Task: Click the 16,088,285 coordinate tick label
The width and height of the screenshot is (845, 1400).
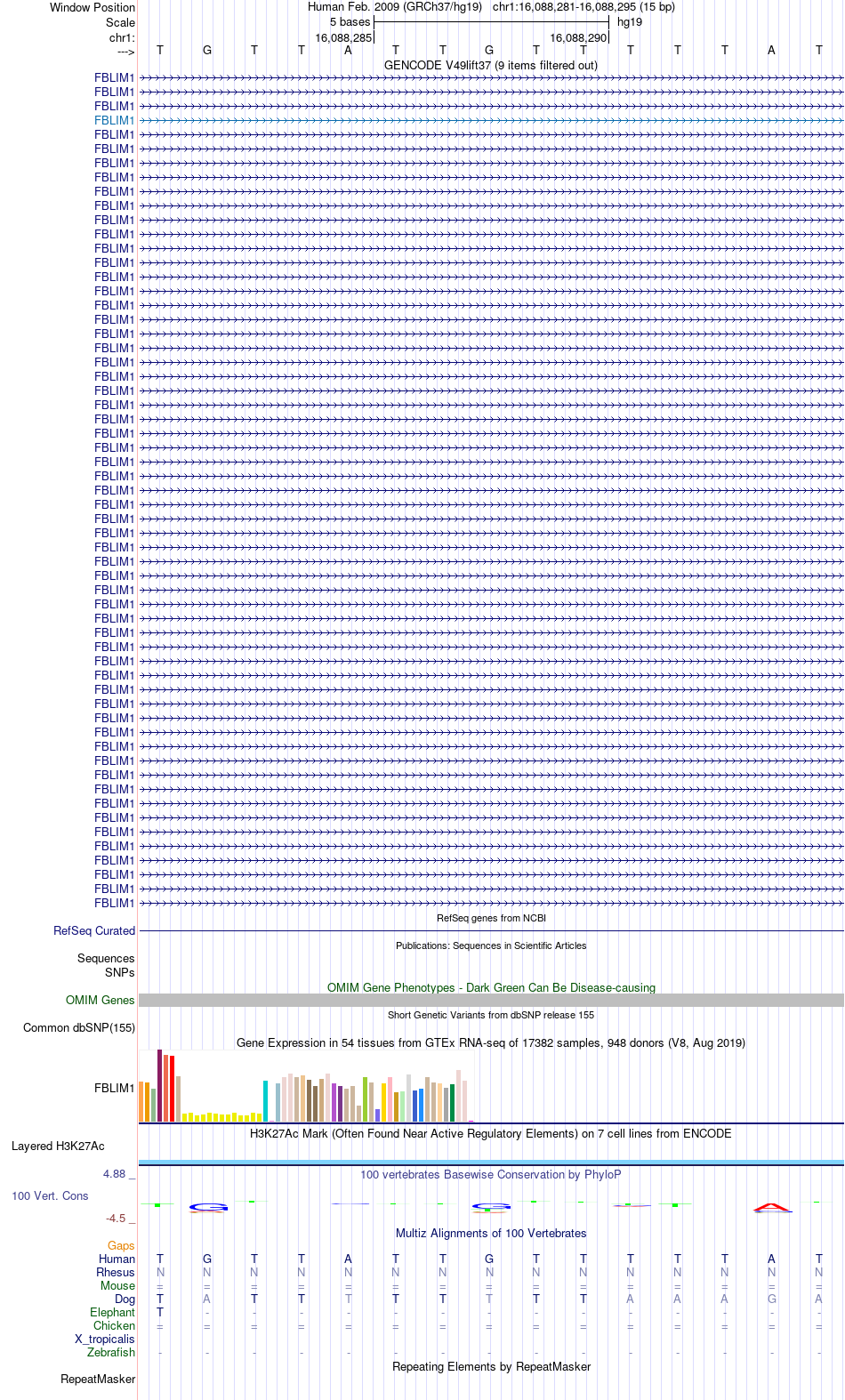Action: 343,38
